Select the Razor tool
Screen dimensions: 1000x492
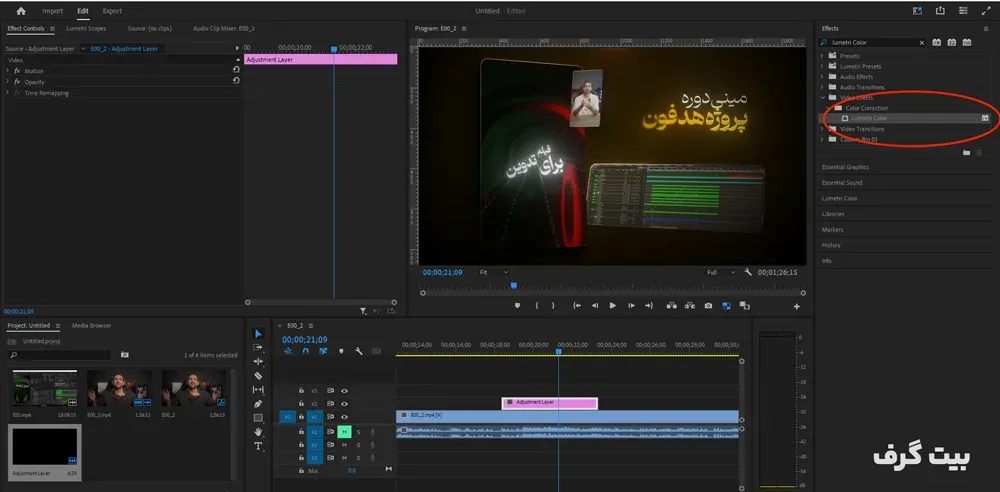click(258, 376)
